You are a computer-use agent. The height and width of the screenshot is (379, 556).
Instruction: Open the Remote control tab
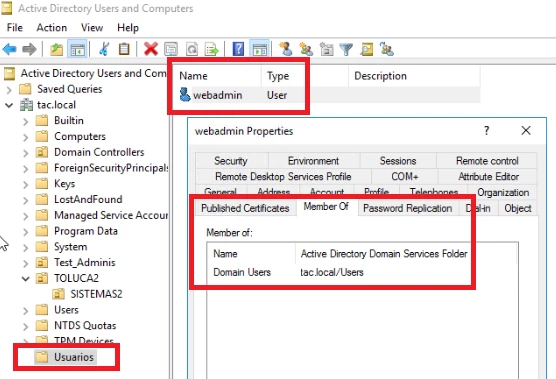tap(487, 161)
